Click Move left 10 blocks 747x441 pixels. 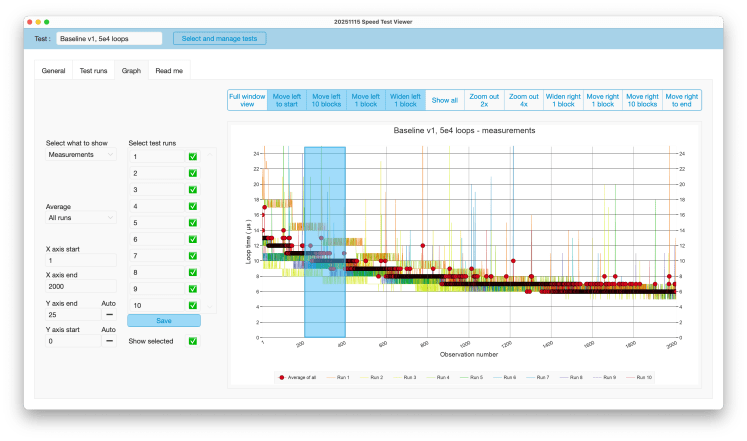326,100
